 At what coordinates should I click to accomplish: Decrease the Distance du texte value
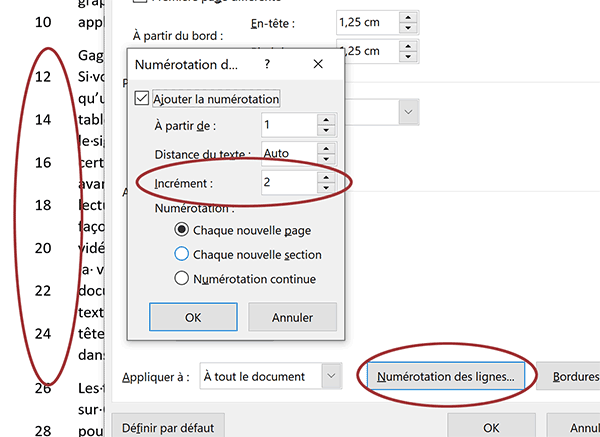pos(326,159)
